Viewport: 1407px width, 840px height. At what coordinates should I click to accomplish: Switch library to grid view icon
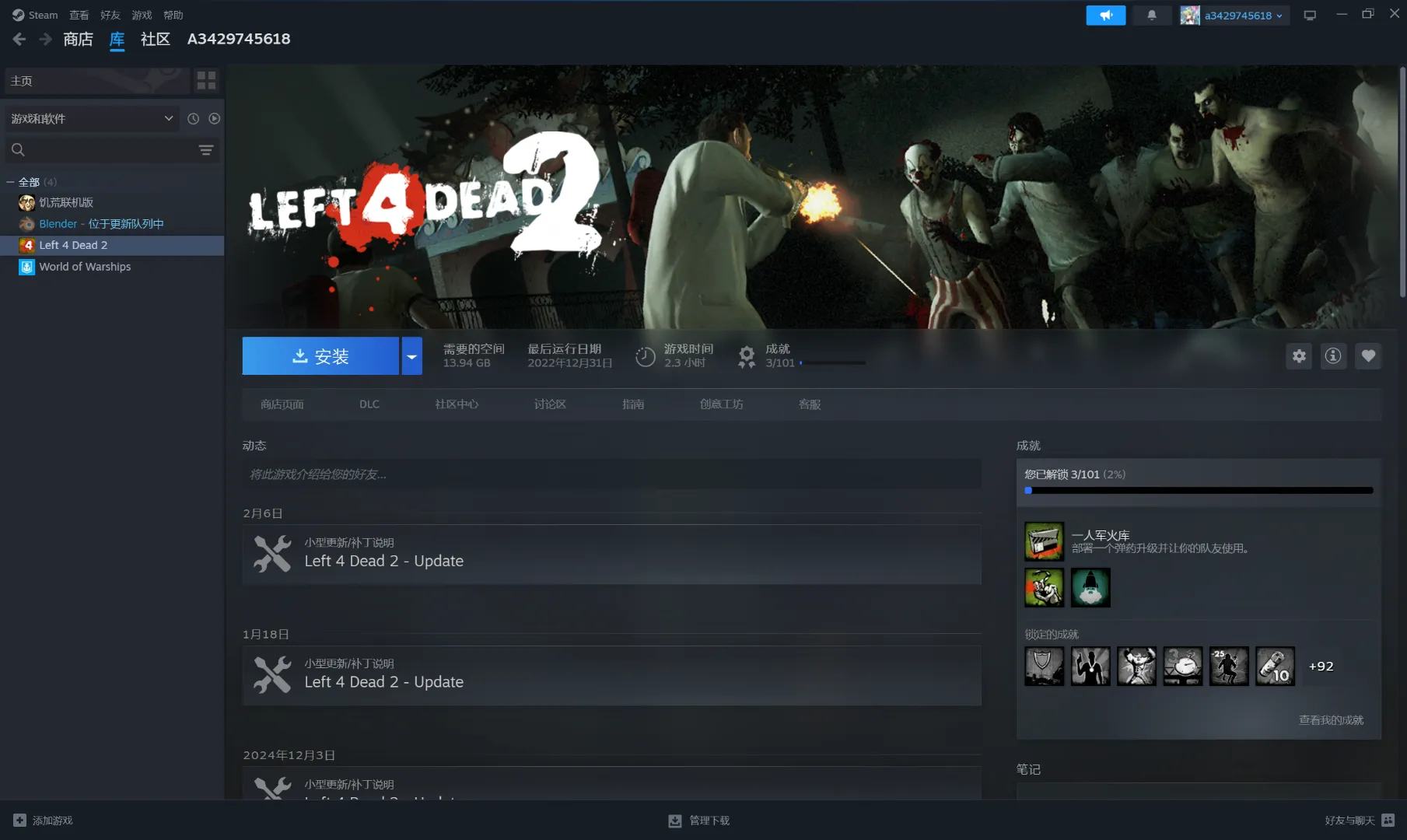tap(206, 80)
